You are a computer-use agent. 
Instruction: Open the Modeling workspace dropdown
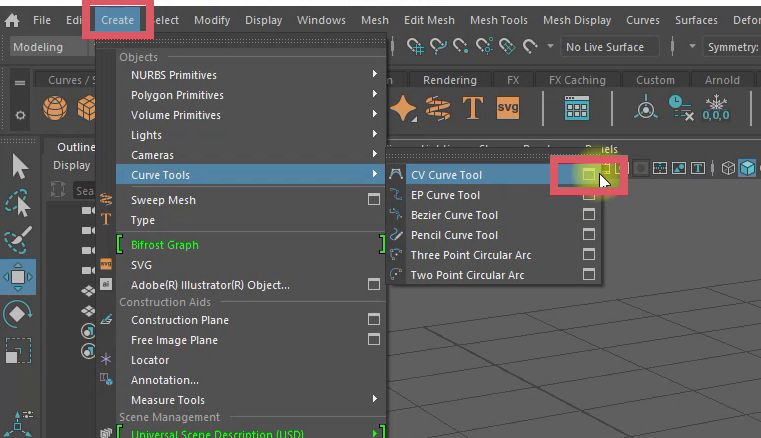tap(51, 47)
